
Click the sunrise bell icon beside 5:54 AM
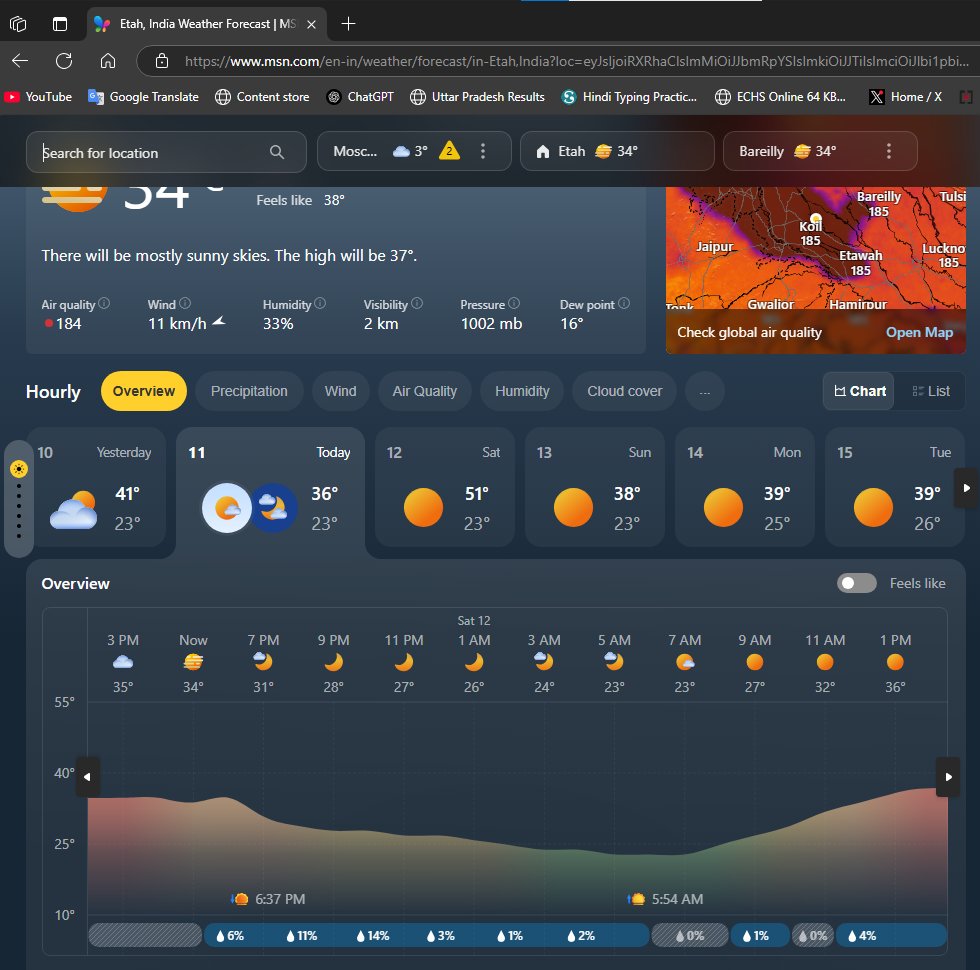pyautogui.click(x=636, y=899)
